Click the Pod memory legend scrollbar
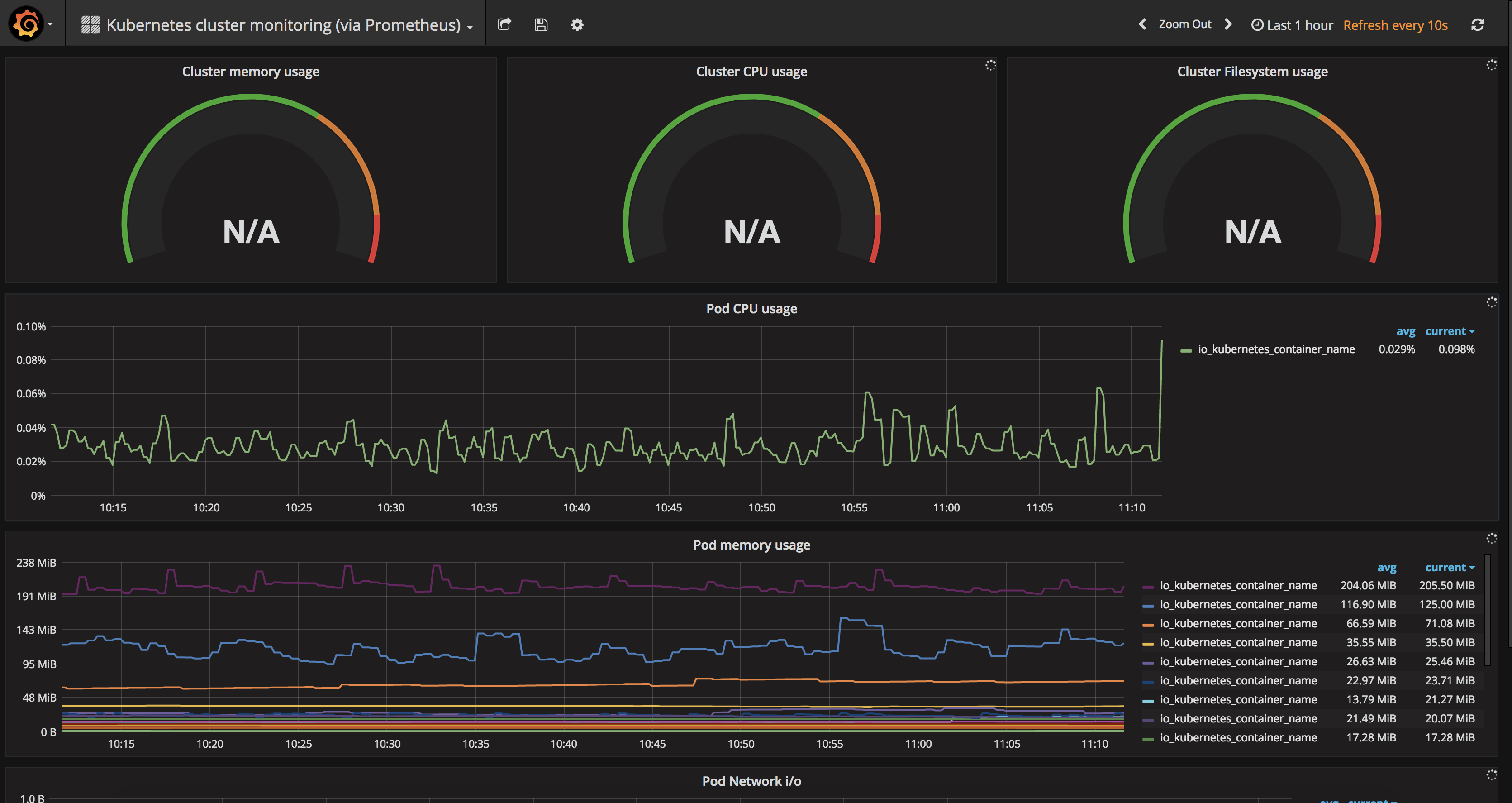Screen dimensions: 1512x803 [x=1488, y=610]
